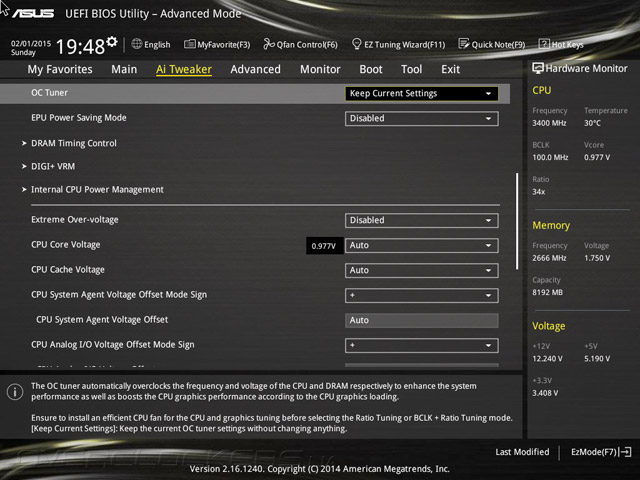Click +5V reading 5.190 V
This screenshot has height=480, width=640.
[597, 359]
